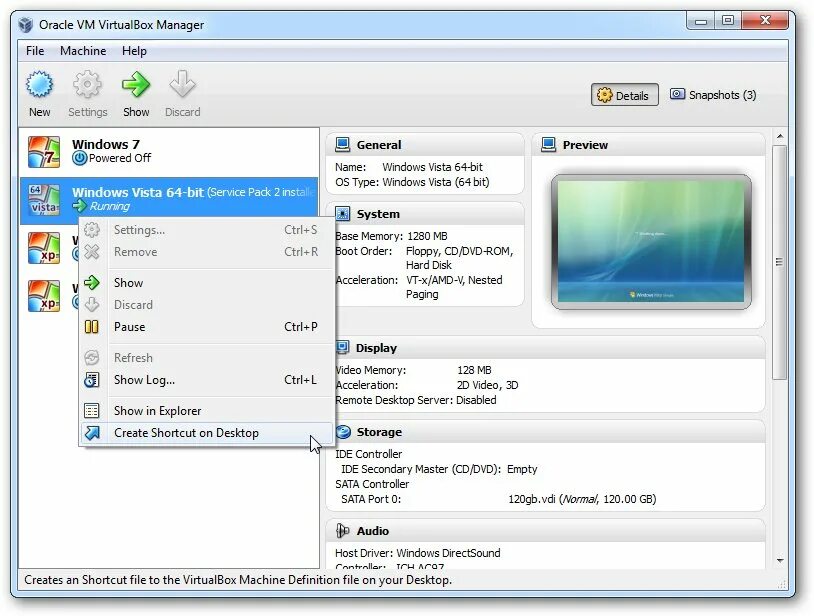Screen dimensions: 814x616
Task: Click the '120gb.vdi' storage entry text
Action: coord(582,499)
